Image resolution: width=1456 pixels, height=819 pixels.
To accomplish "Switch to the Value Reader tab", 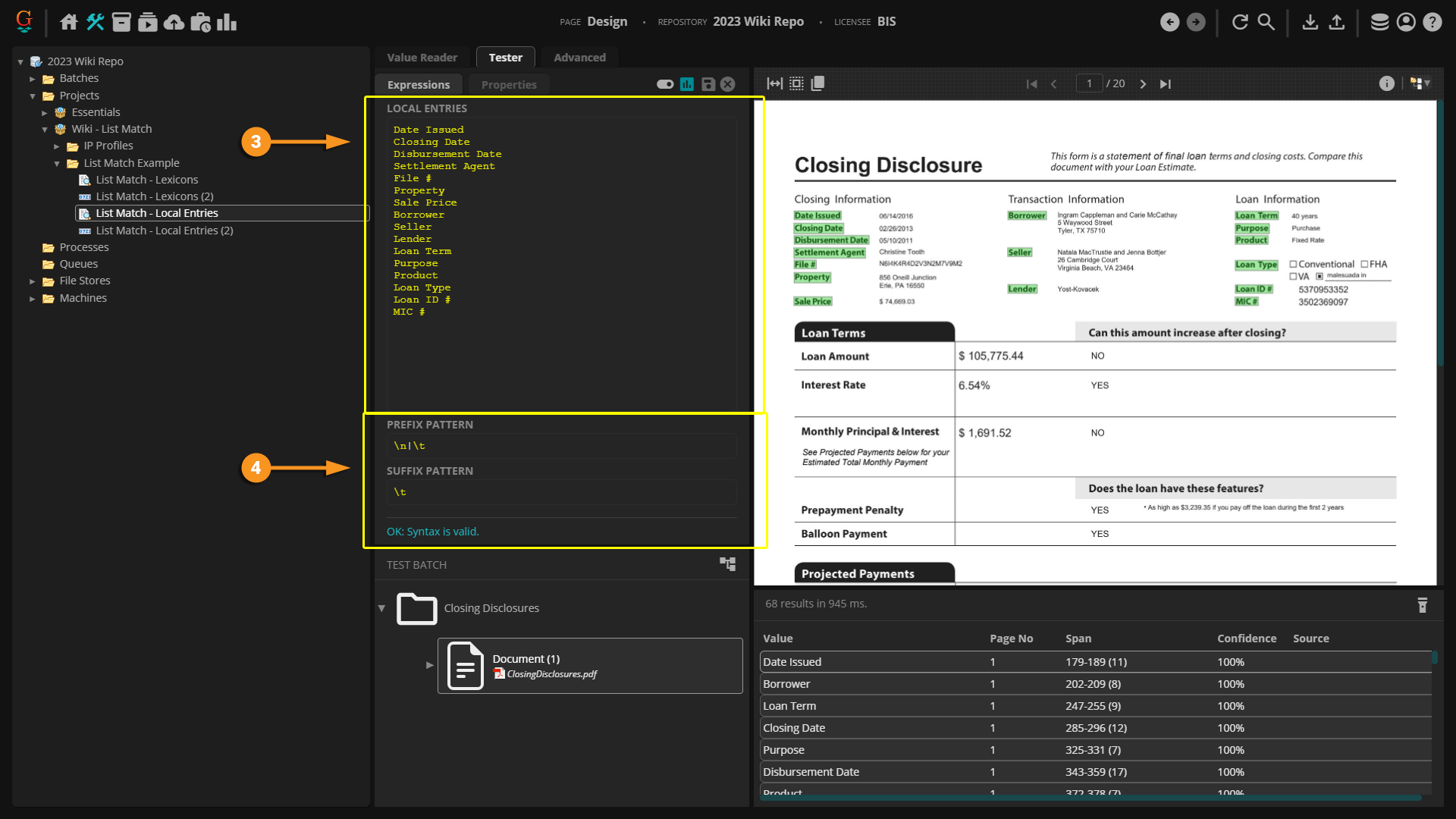I will [x=422, y=58].
